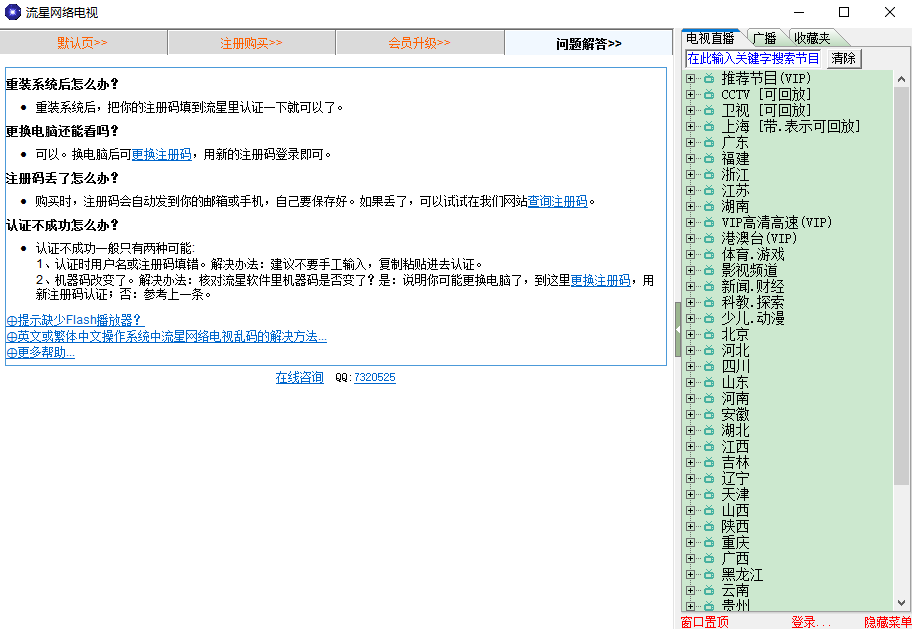Toggle 窗口置顶 always-on-top option
This screenshot has height=629, width=912.
point(705,622)
